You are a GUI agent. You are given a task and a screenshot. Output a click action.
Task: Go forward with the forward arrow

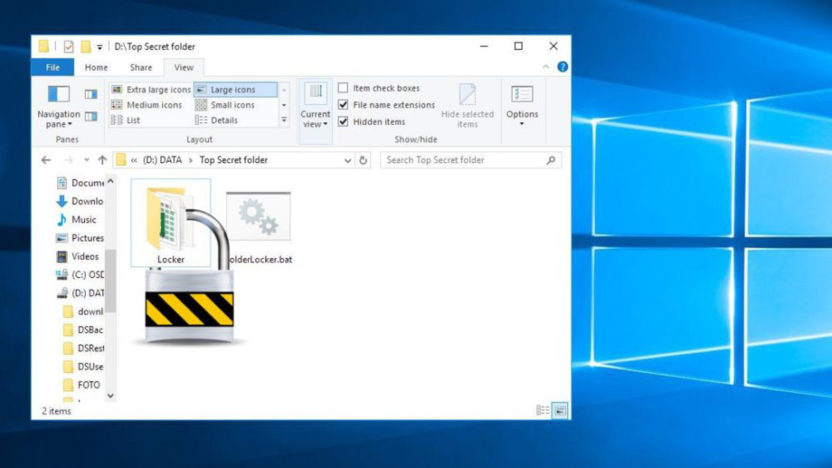[x=68, y=160]
